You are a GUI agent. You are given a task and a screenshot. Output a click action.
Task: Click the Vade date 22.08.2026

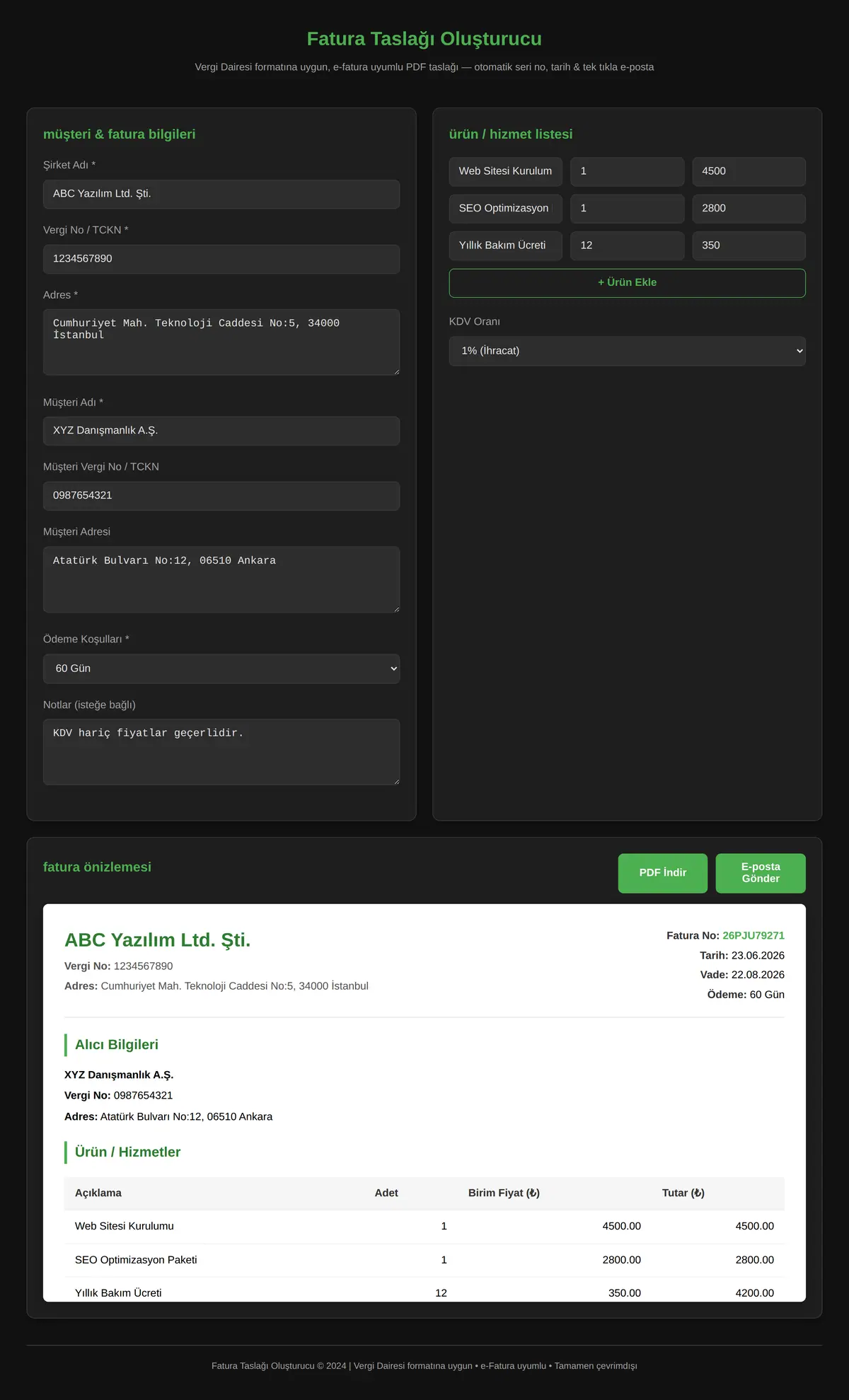coord(758,975)
